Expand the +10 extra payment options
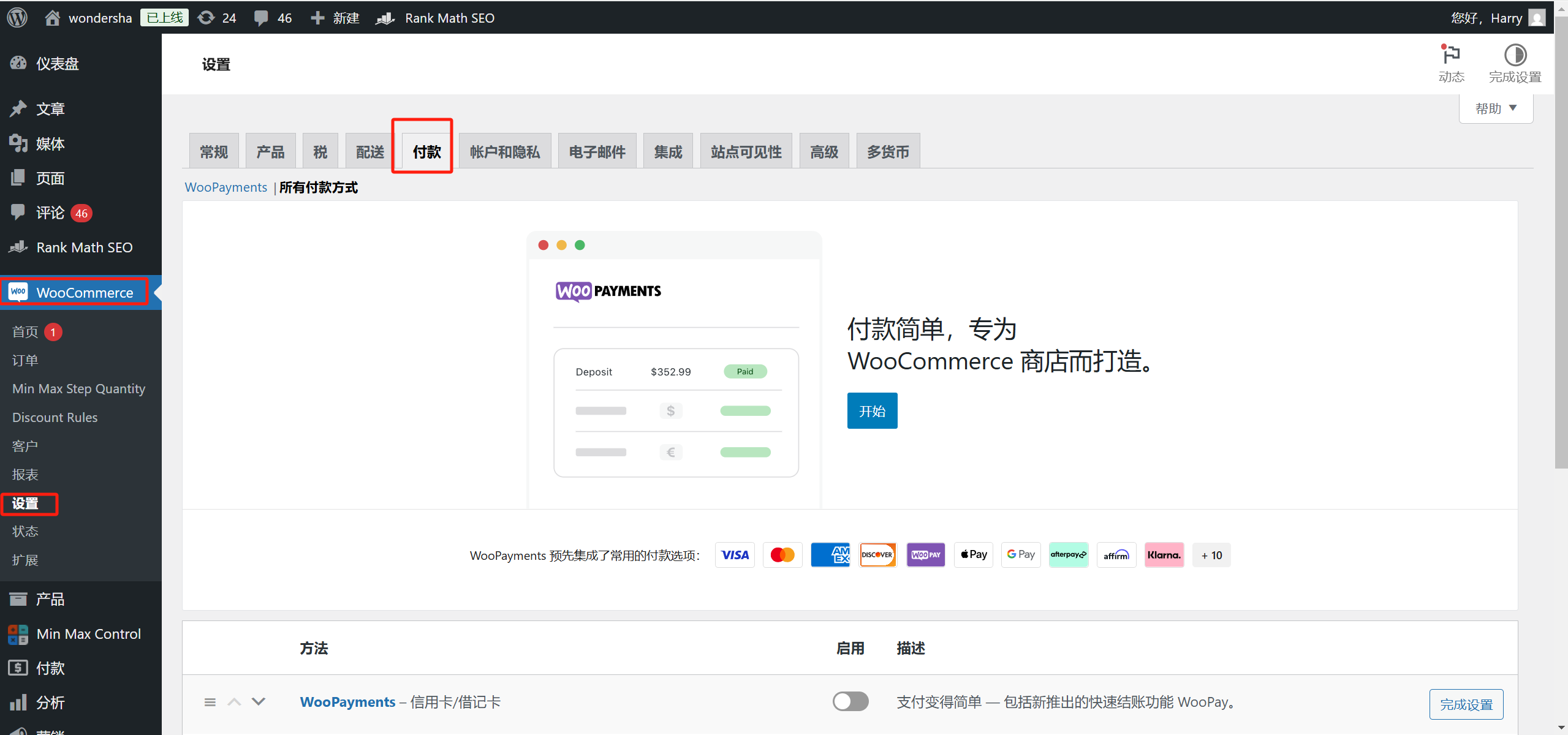Viewport: 1568px width, 735px height. coord(1211,555)
